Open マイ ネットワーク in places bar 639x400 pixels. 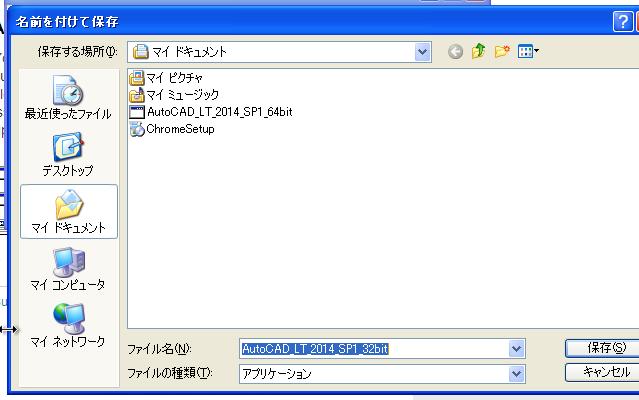[x=68, y=325]
